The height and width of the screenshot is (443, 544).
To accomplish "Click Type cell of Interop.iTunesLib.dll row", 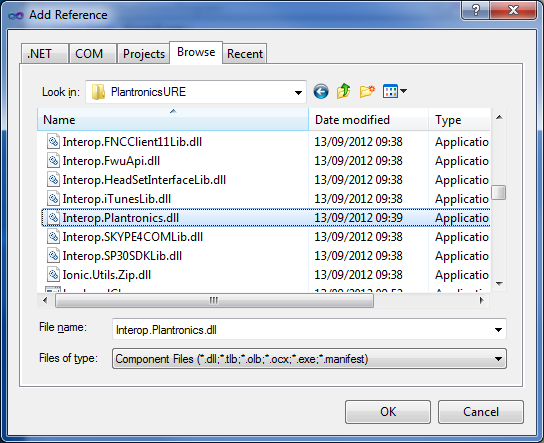I will click(462, 199).
